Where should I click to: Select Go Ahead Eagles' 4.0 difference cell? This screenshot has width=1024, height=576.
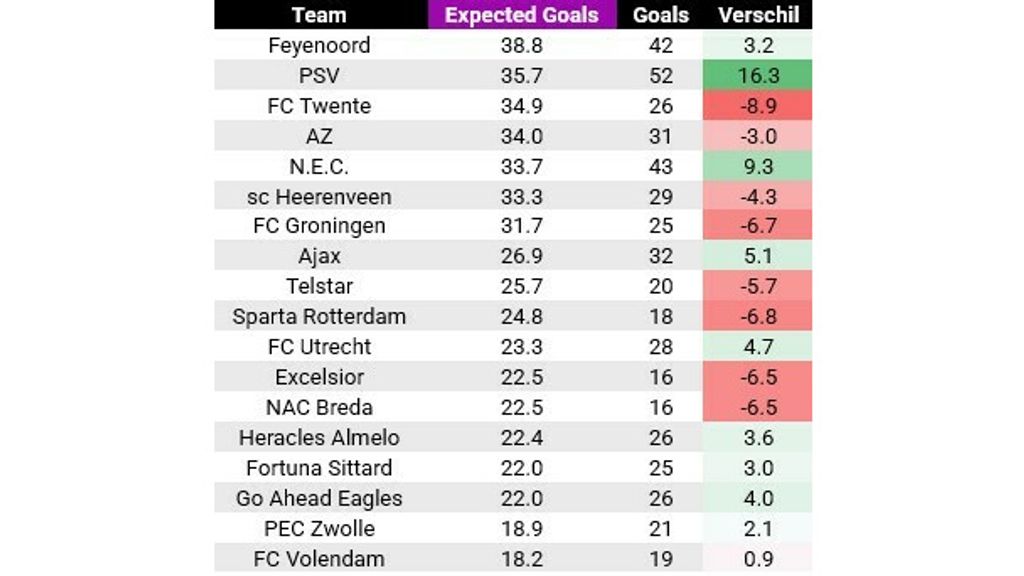[x=759, y=498]
